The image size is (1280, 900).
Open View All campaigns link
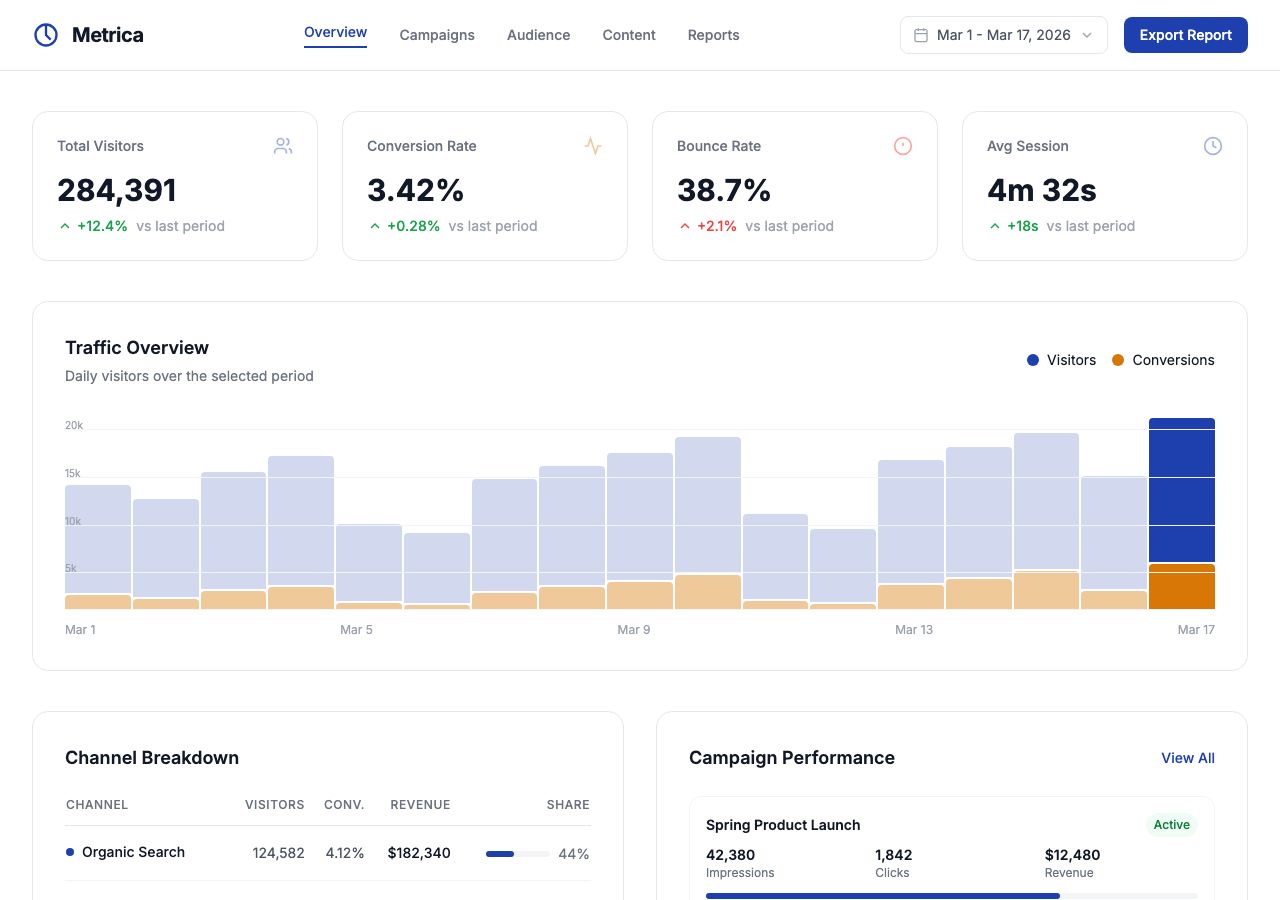pos(1187,758)
